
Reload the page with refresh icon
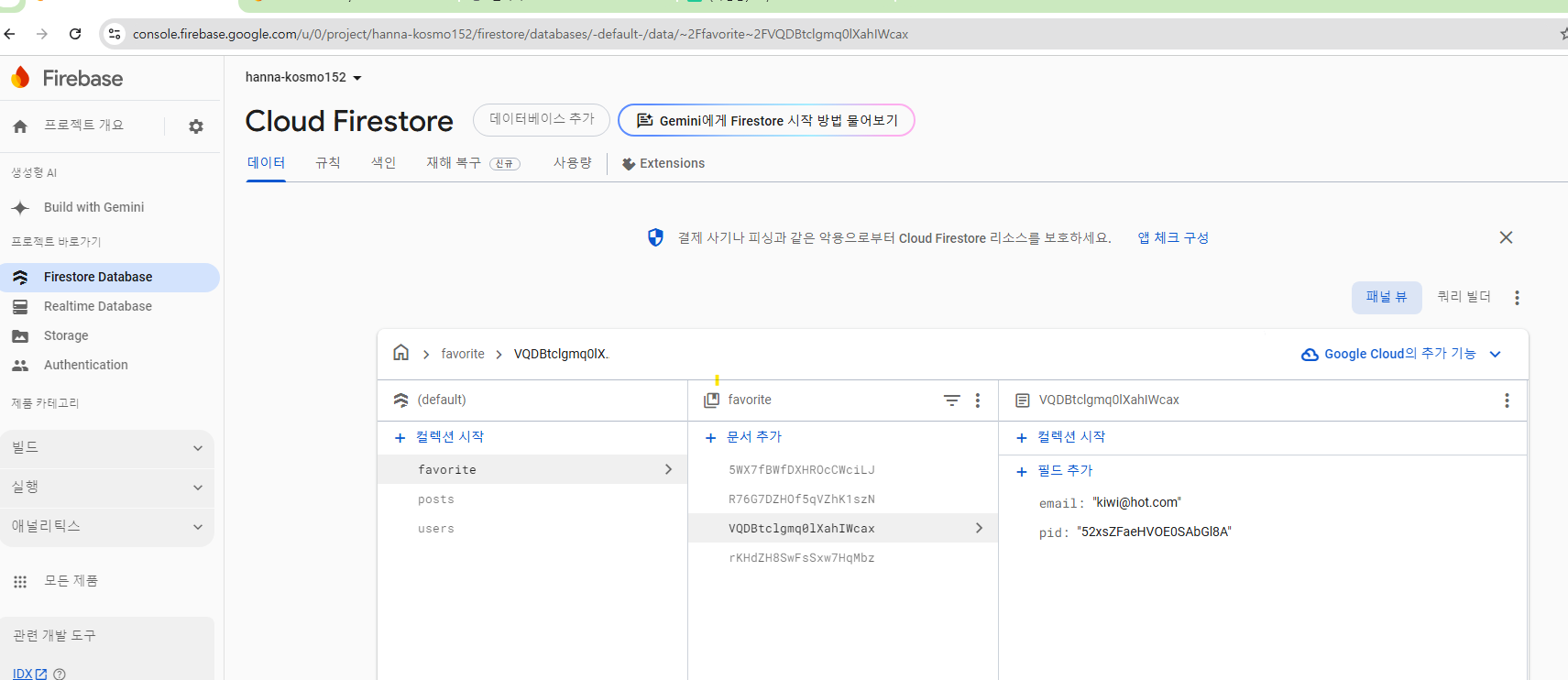75,34
